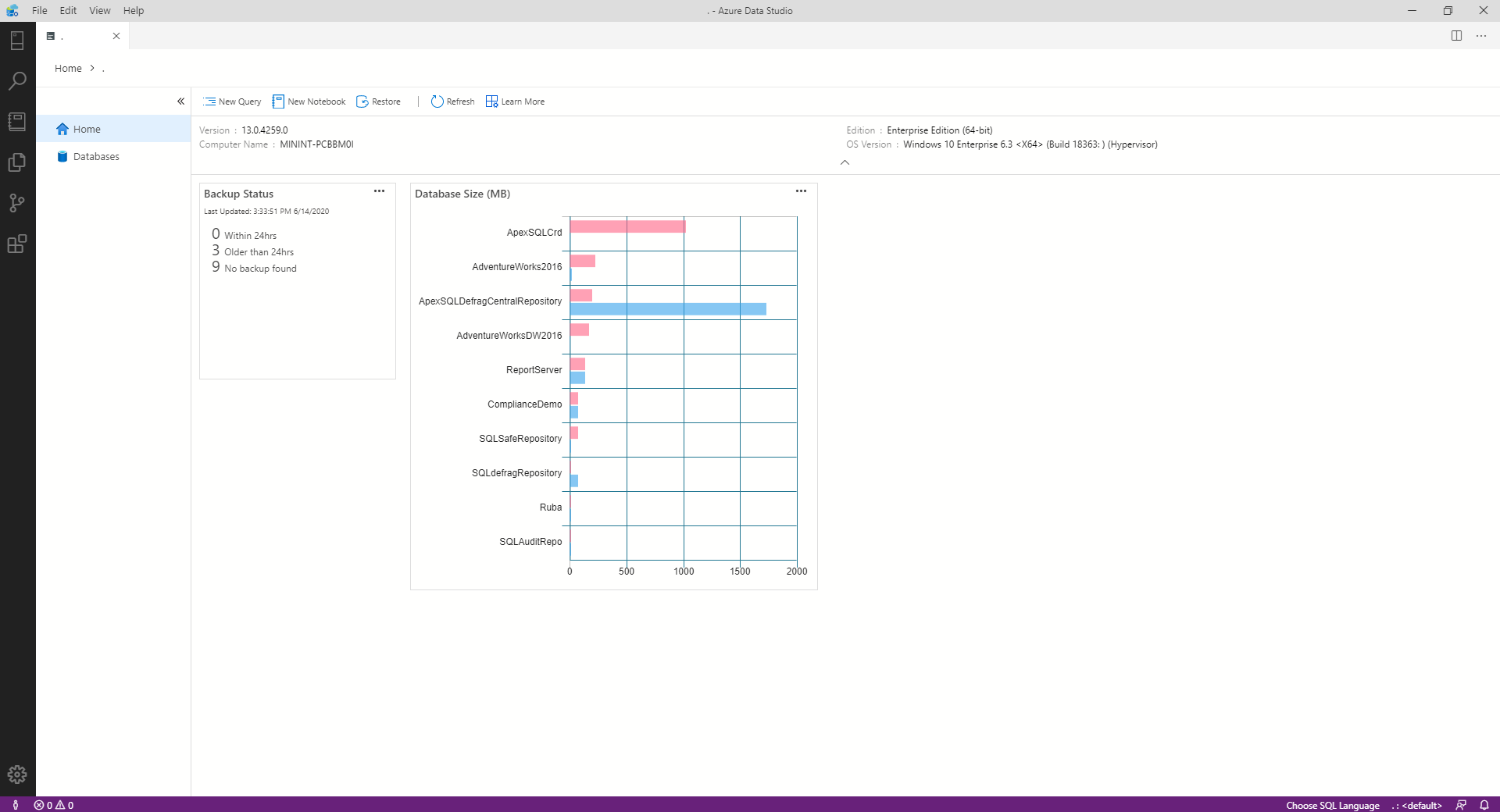
Task: Click the New Query toolbar button
Action: (232, 101)
